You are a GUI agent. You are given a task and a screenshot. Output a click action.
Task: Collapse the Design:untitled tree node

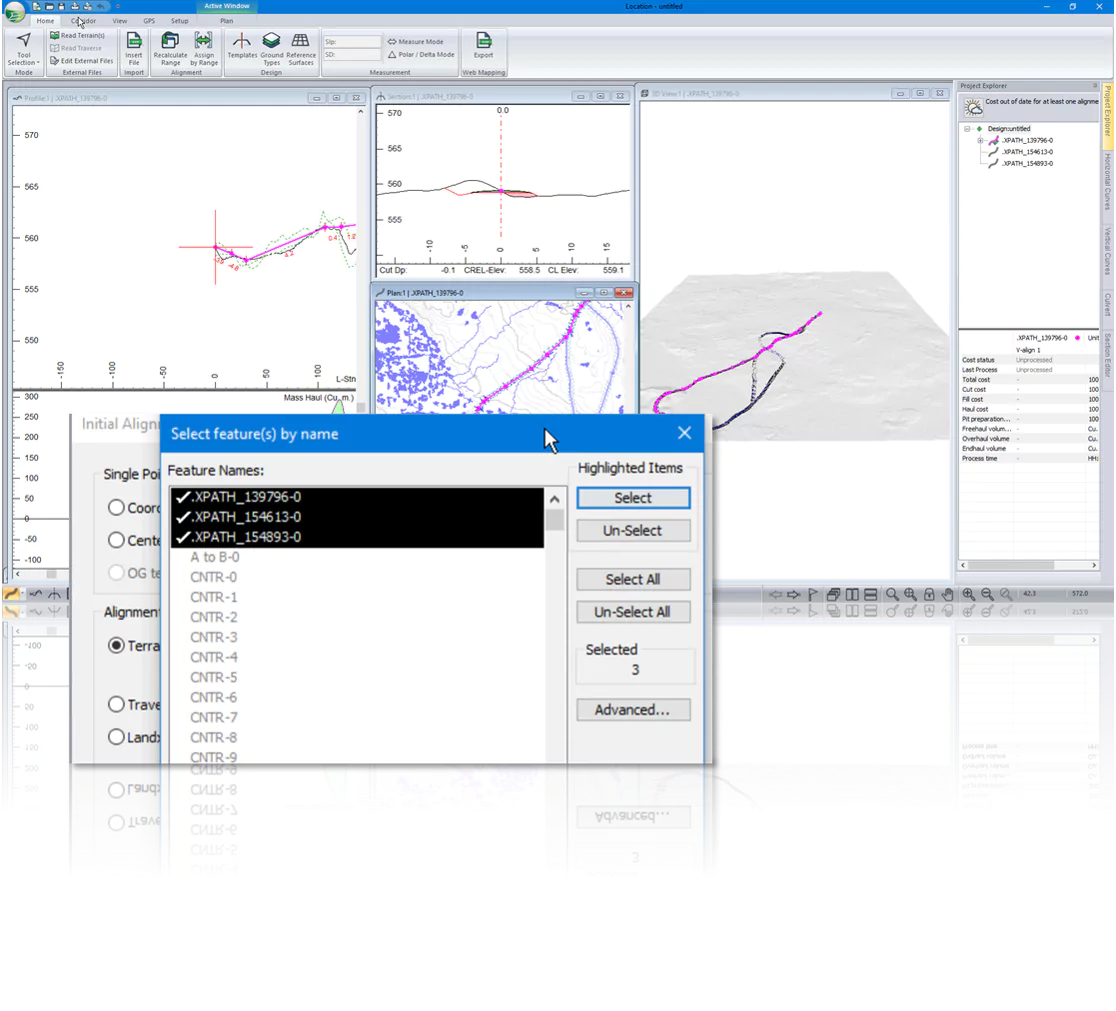point(967,129)
